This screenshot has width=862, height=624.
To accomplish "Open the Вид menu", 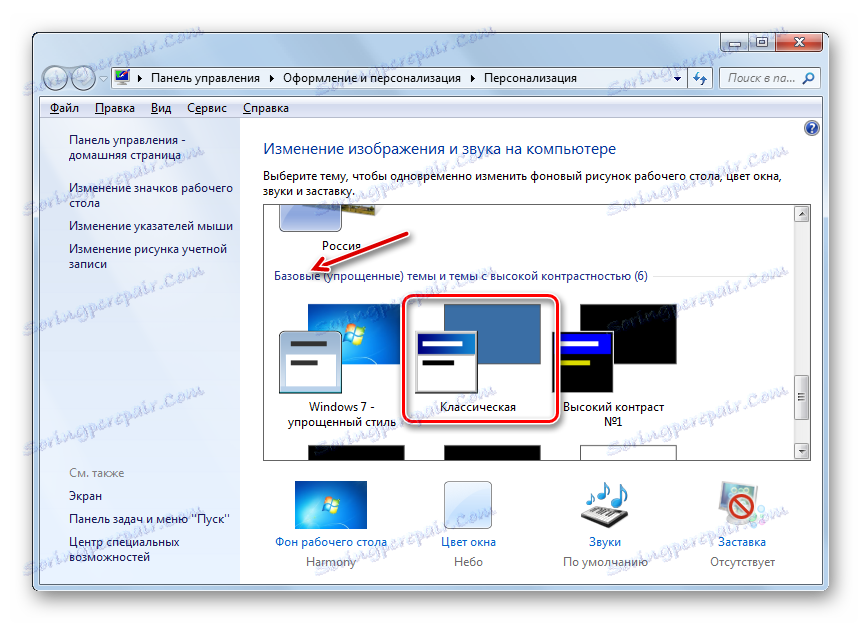I will point(161,108).
